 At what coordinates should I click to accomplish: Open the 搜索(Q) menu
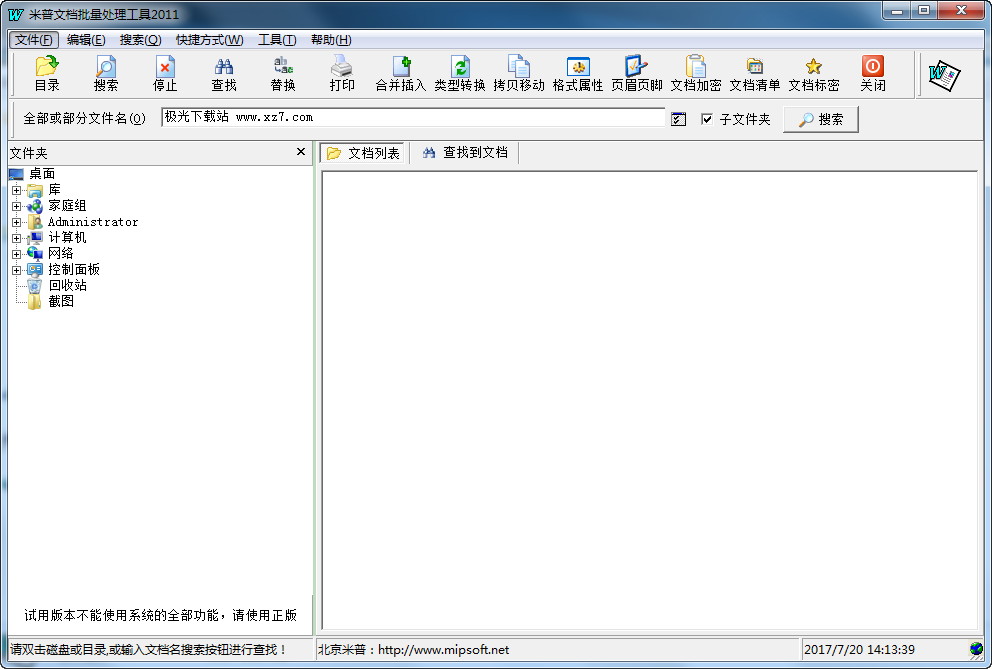click(x=140, y=40)
